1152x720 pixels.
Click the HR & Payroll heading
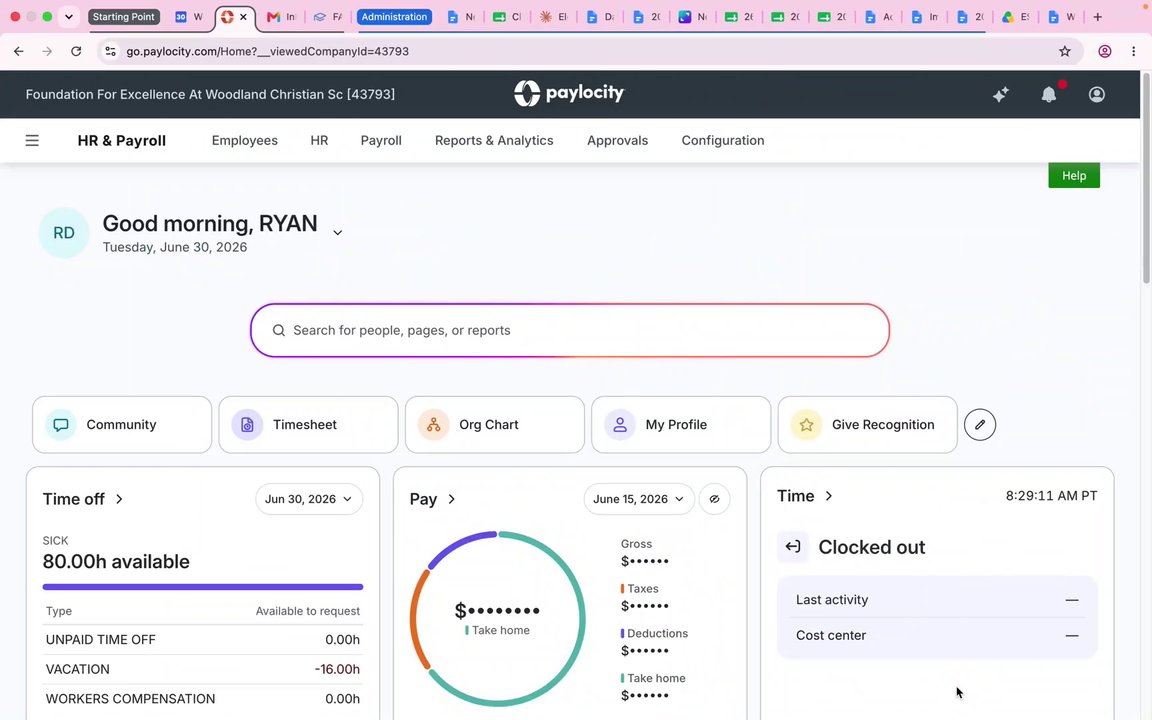pyautogui.click(x=122, y=140)
